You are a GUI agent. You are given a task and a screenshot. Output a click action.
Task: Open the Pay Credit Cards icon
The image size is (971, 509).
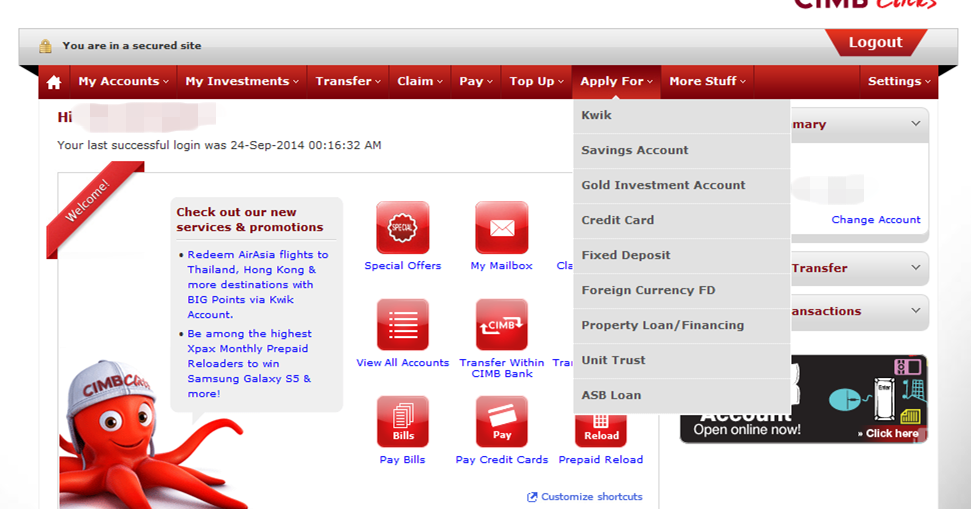[x=502, y=422]
